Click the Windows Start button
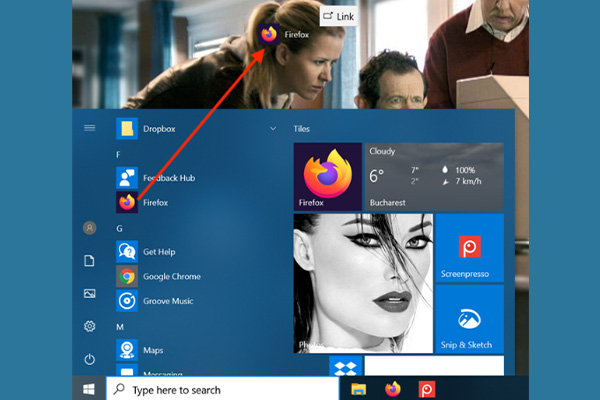The width and height of the screenshot is (600, 400). pos(89,389)
